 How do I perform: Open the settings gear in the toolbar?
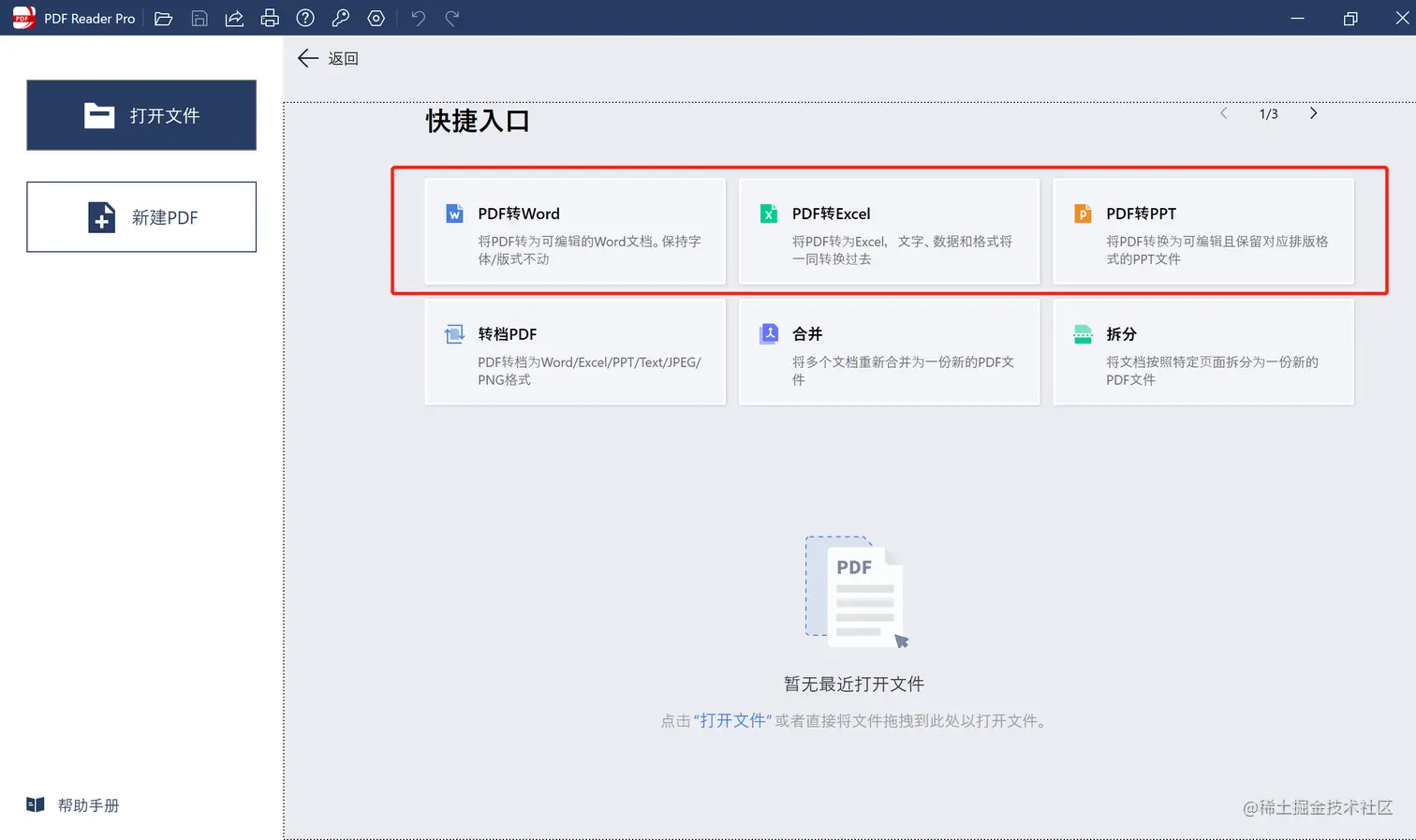376,18
